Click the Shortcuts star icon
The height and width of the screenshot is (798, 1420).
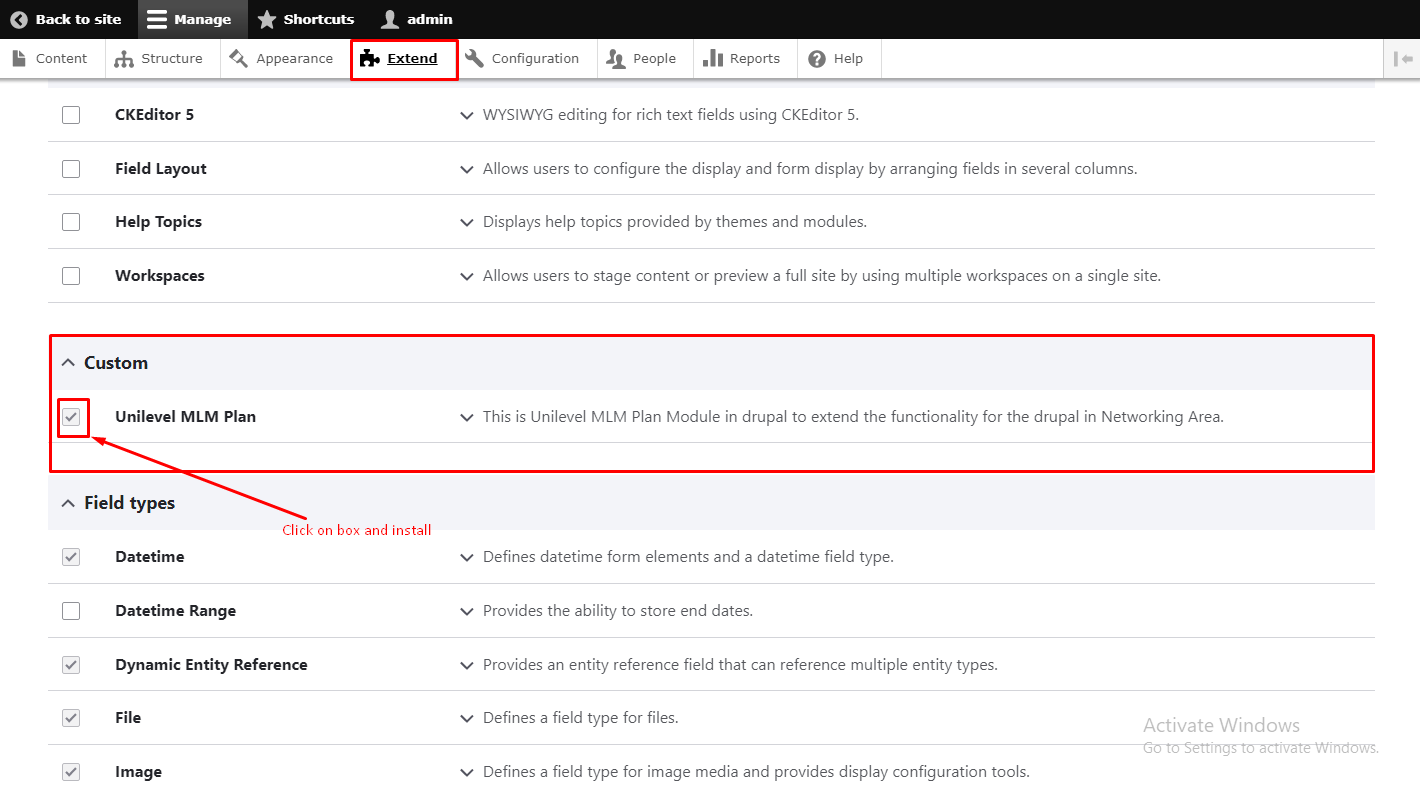click(x=267, y=19)
